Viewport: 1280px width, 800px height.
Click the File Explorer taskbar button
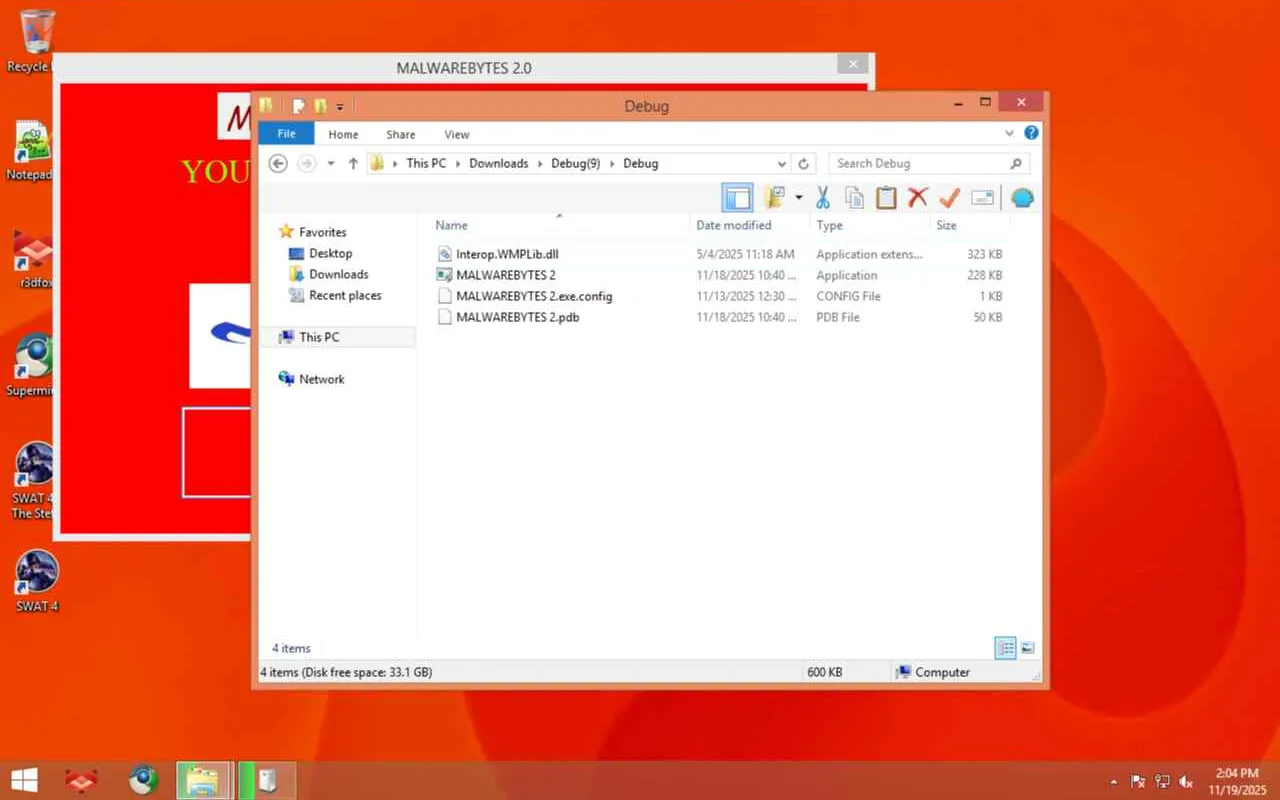tap(204, 780)
